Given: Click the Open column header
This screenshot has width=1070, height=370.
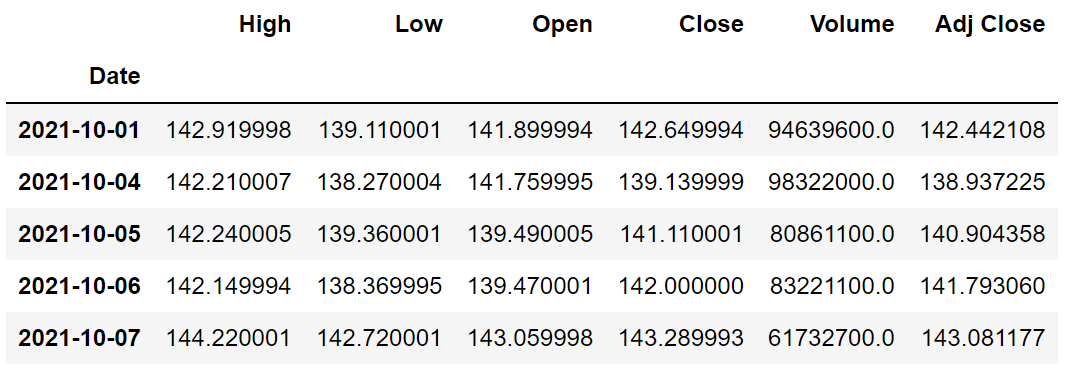Looking at the screenshot, I should click(x=562, y=25).
